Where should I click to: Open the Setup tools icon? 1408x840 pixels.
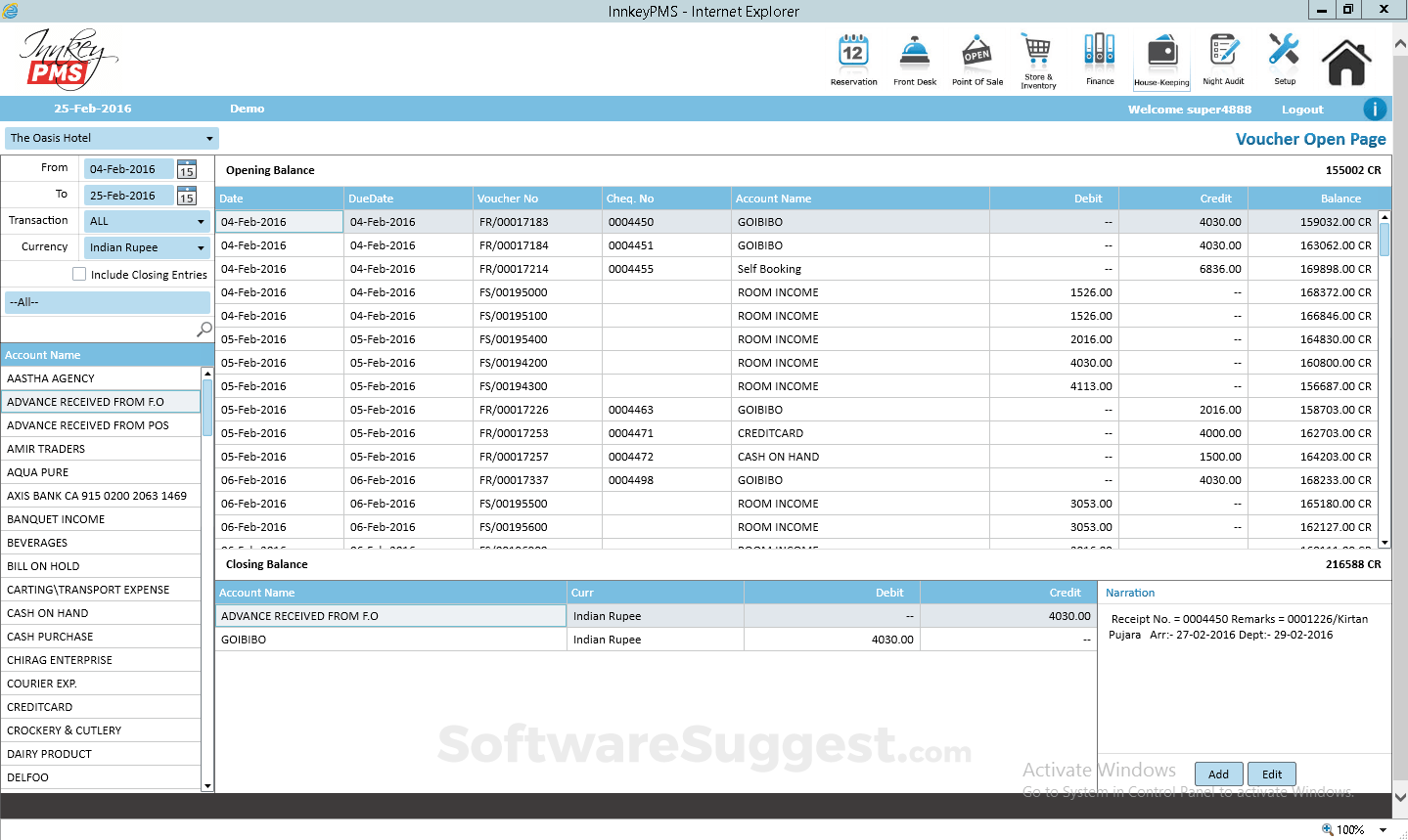click(x=1284, y=53)
